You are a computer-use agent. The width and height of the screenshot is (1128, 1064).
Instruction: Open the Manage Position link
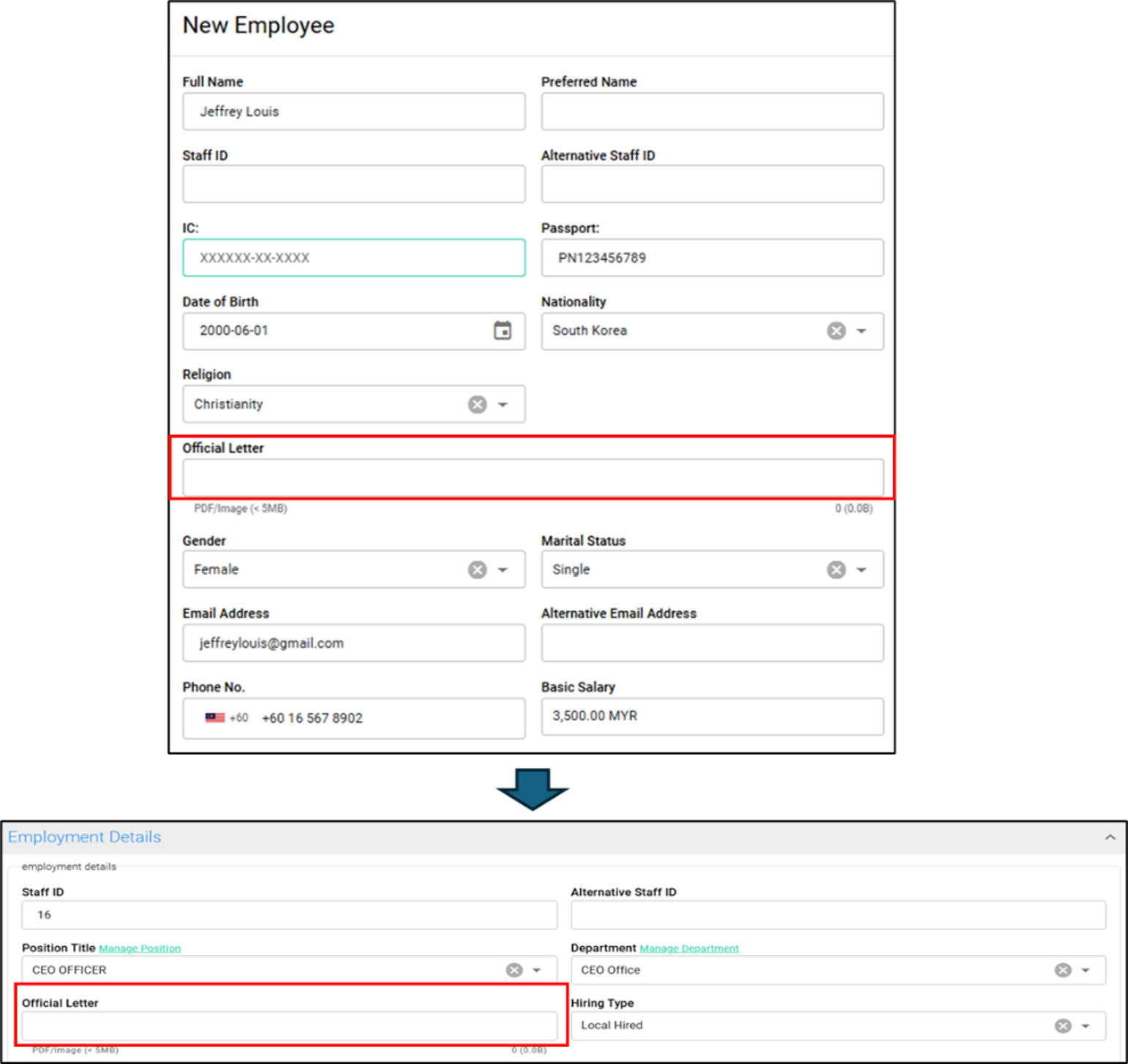(140, 948)
